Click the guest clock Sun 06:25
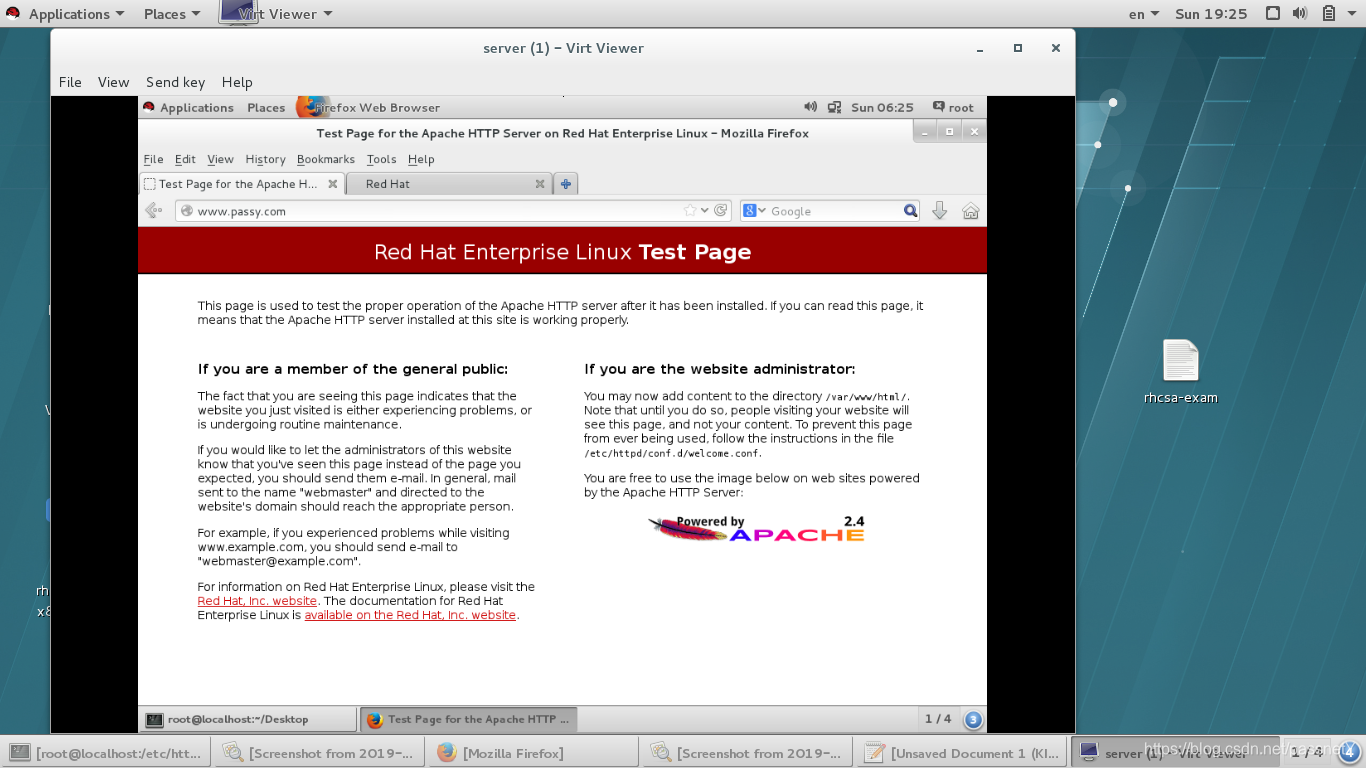Viewport: 1366px width, 768px height. [882, 107]
